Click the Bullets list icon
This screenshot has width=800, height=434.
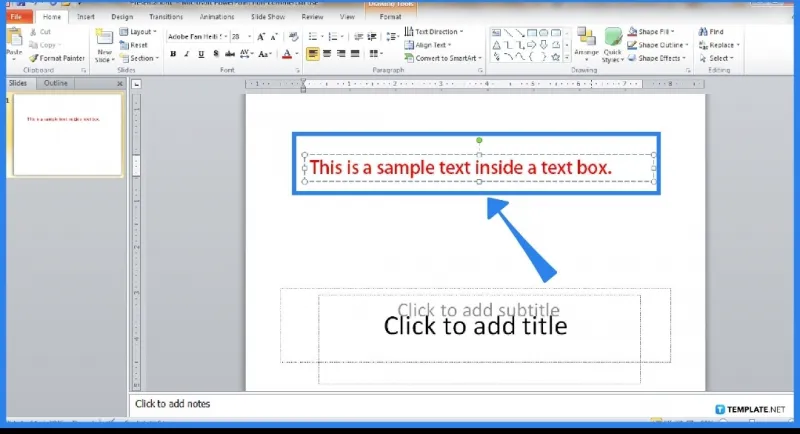pos(315,37)
